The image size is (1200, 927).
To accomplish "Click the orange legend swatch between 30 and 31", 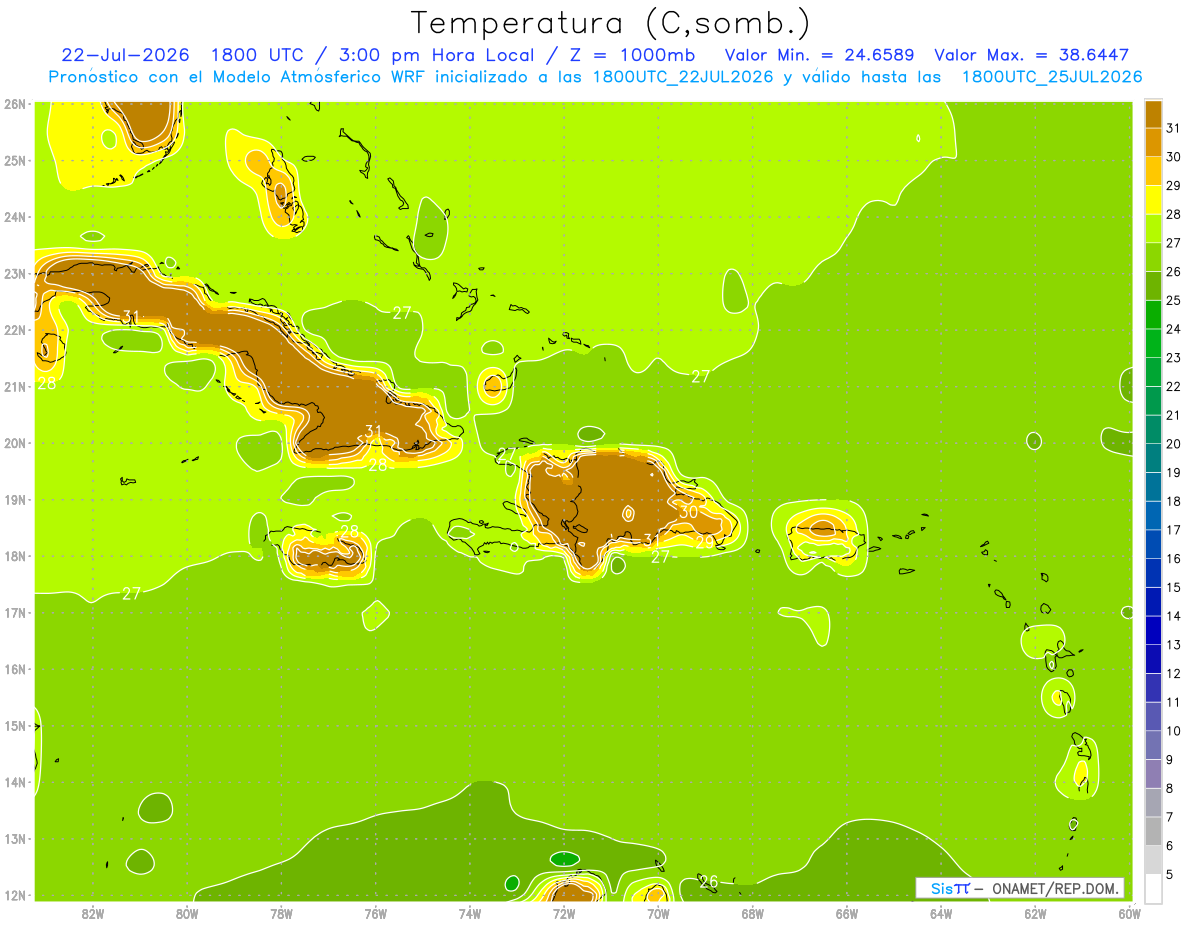I will click(x=1153, y=143).
